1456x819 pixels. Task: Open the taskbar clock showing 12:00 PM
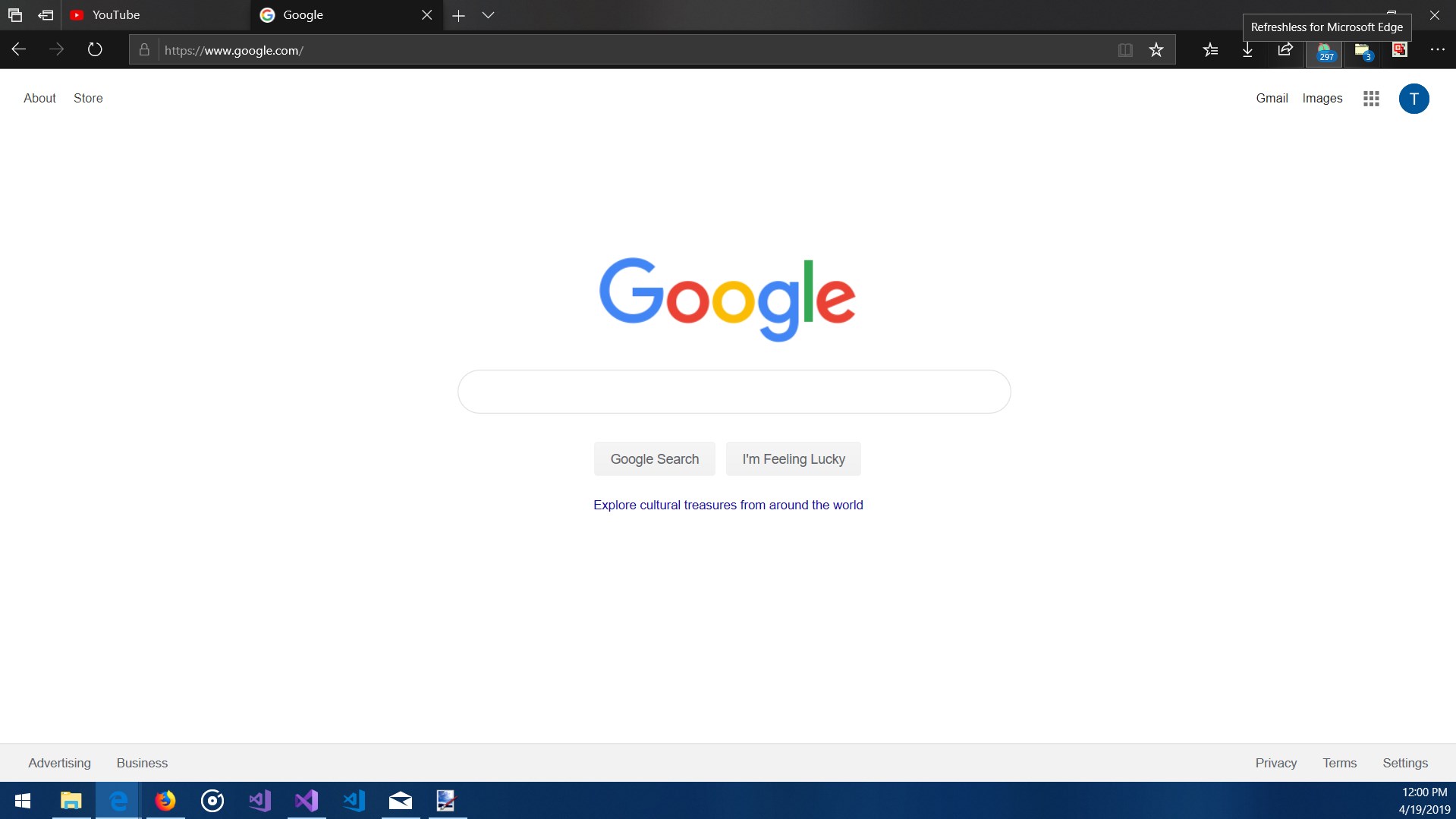pos(1424,801)
